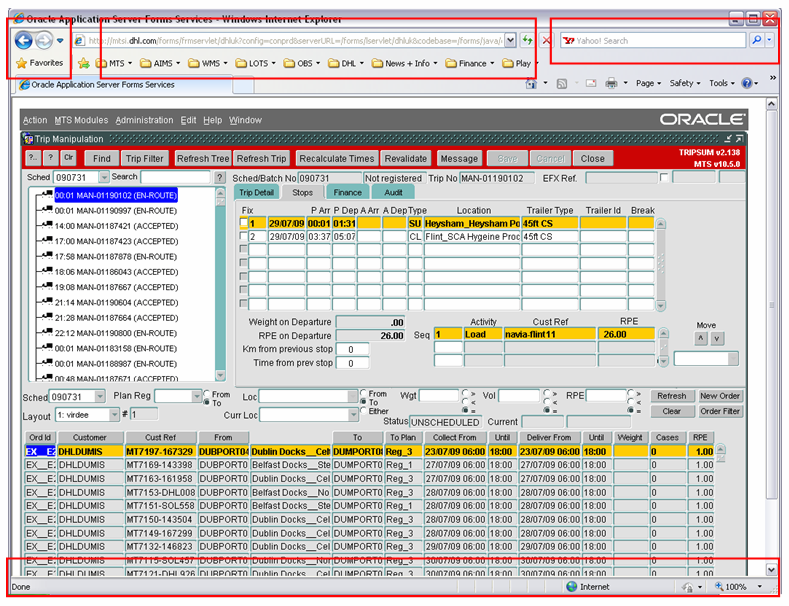This screenshot has width=789, height=606.
Task: Click the New Order button
Action: coord(720,396)
